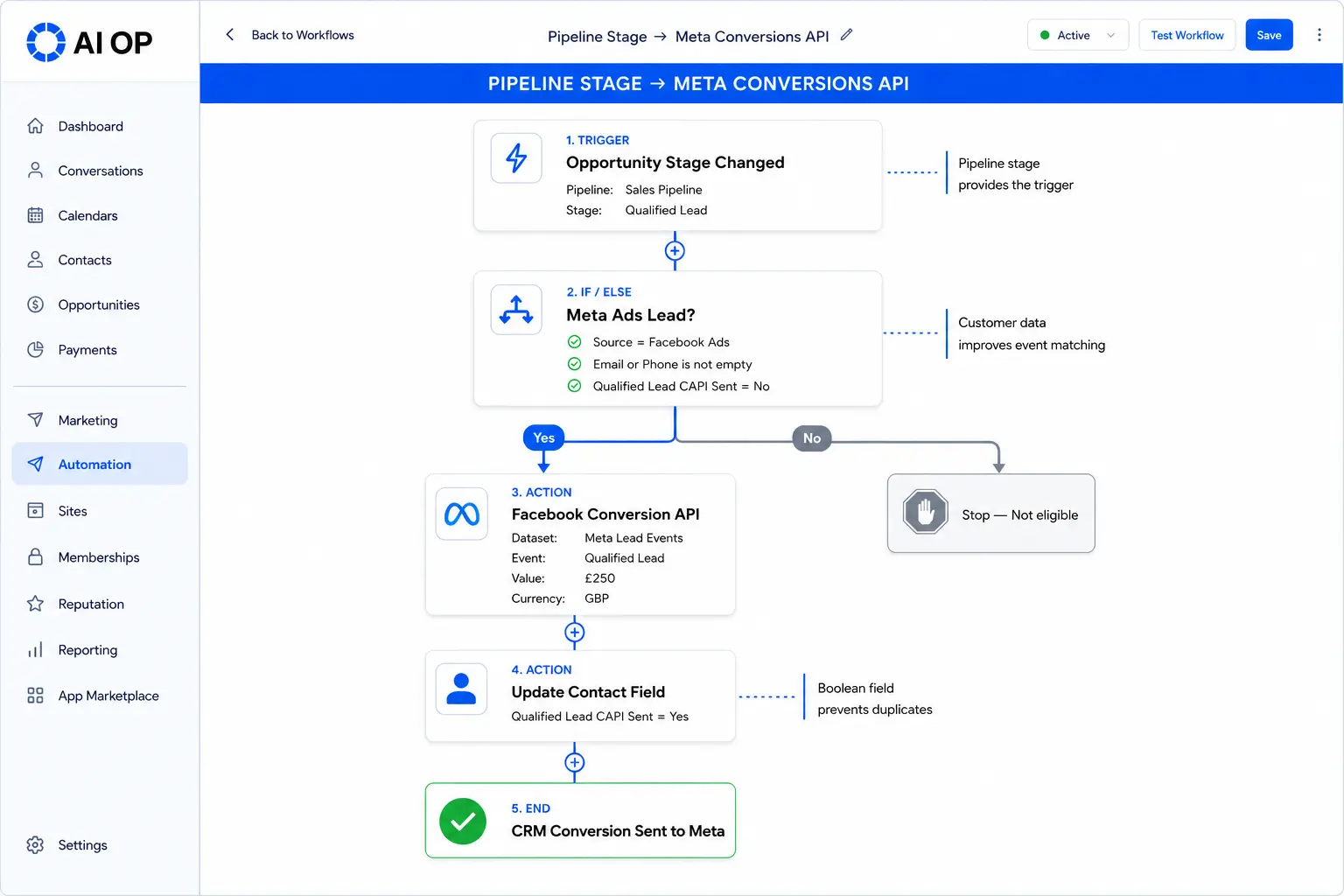Open Memberships lock icon
This screenshot has height=896, width=1344.
[x=35, y=557]
